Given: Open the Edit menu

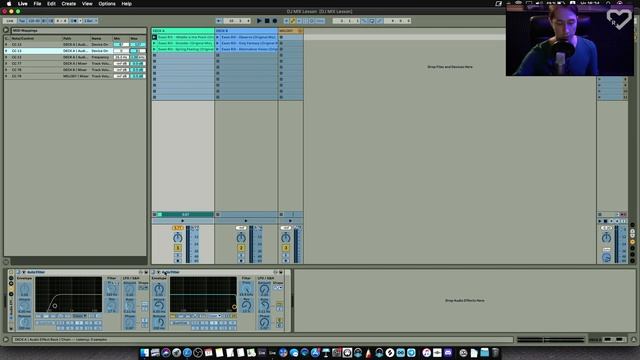Looking at the screenshot, I should 51,4.
